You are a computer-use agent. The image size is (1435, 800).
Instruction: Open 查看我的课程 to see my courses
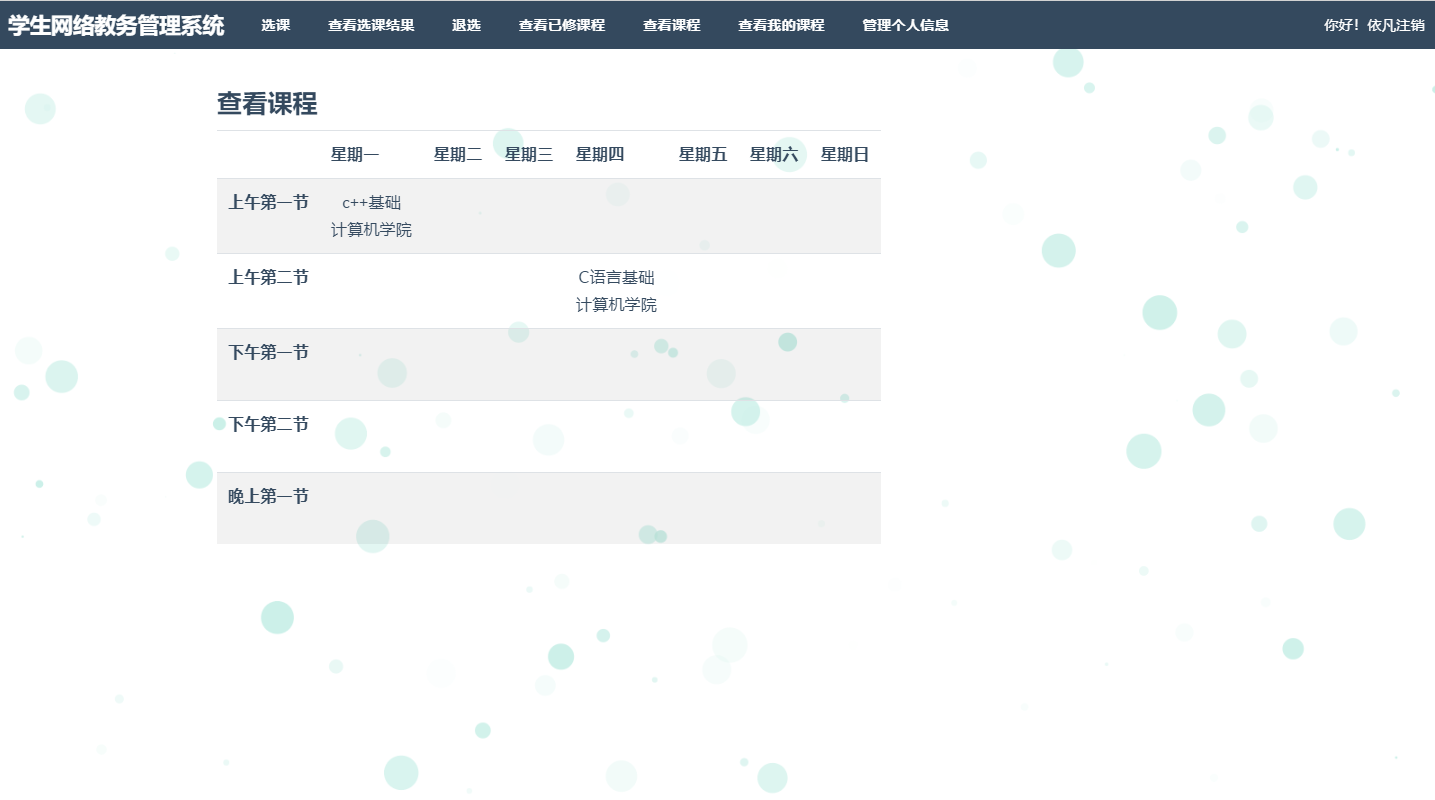click(781, 25)
